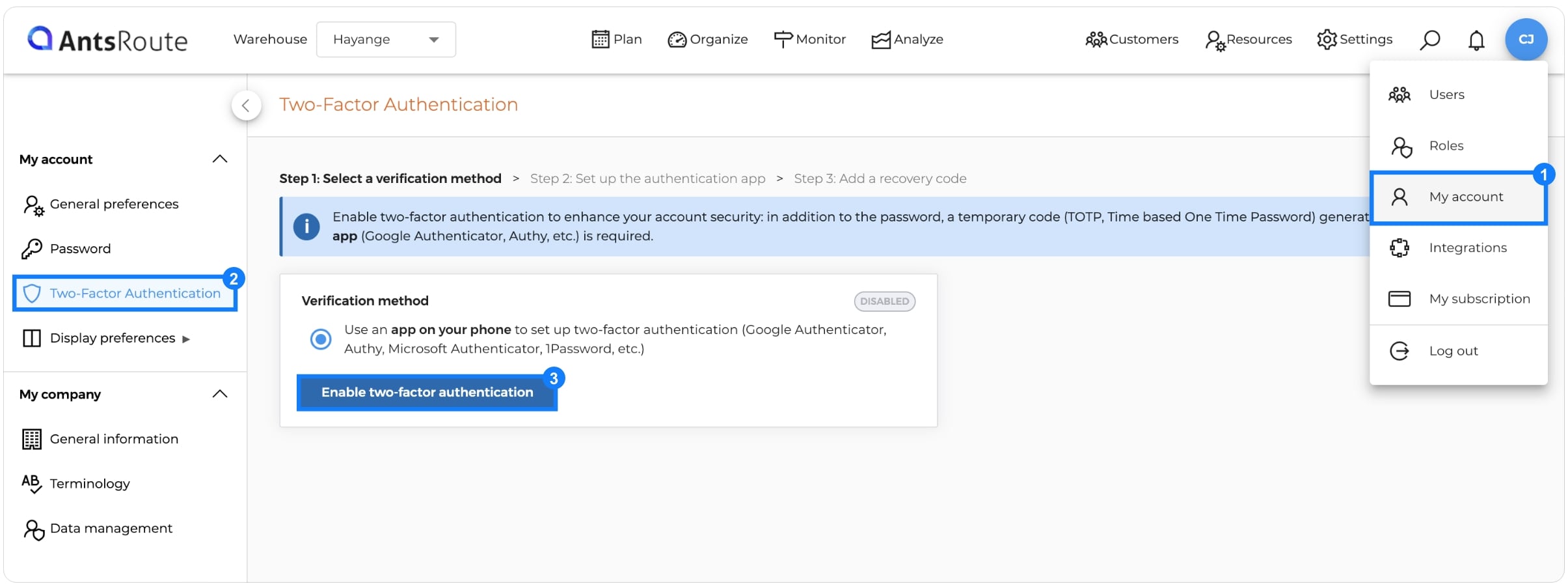Choose Users from the profile menu

click(x=1458, y=95)
